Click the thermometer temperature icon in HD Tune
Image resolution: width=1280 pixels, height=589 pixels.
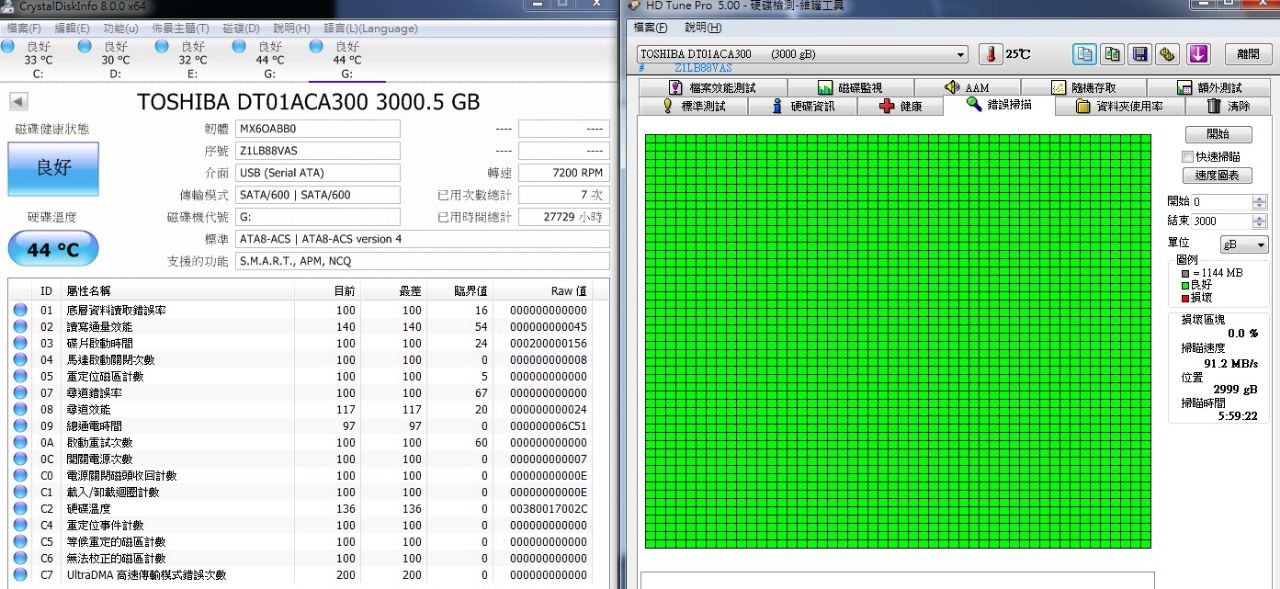coord(990,54)
